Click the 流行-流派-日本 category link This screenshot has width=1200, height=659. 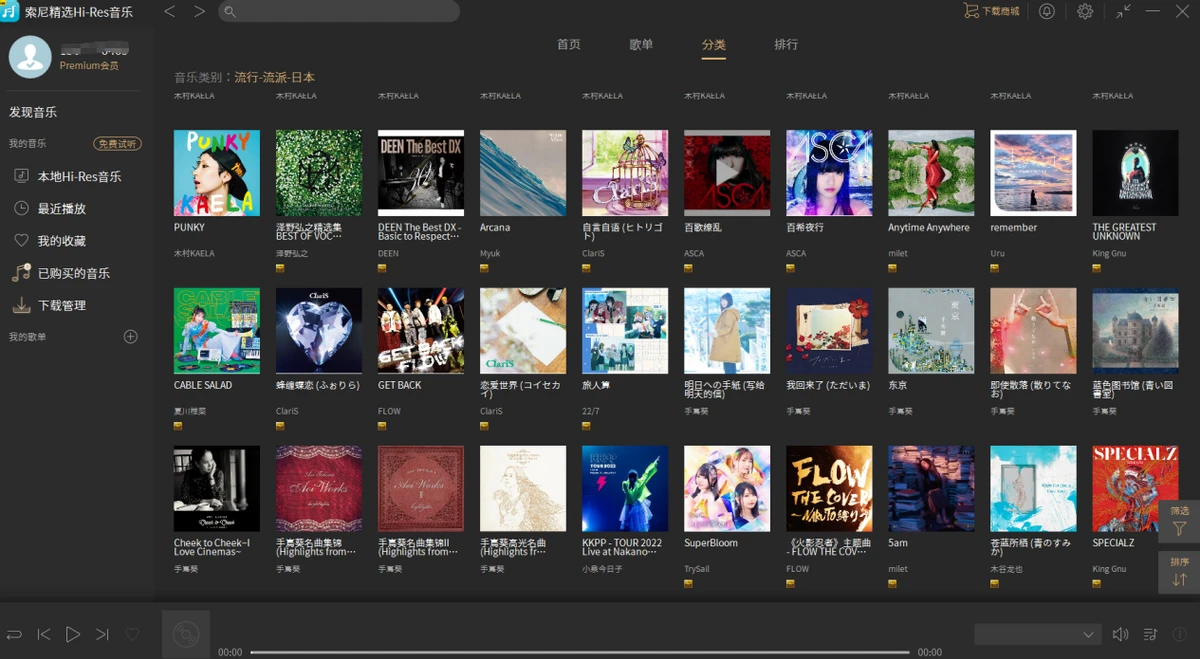[x=275, y=77]
